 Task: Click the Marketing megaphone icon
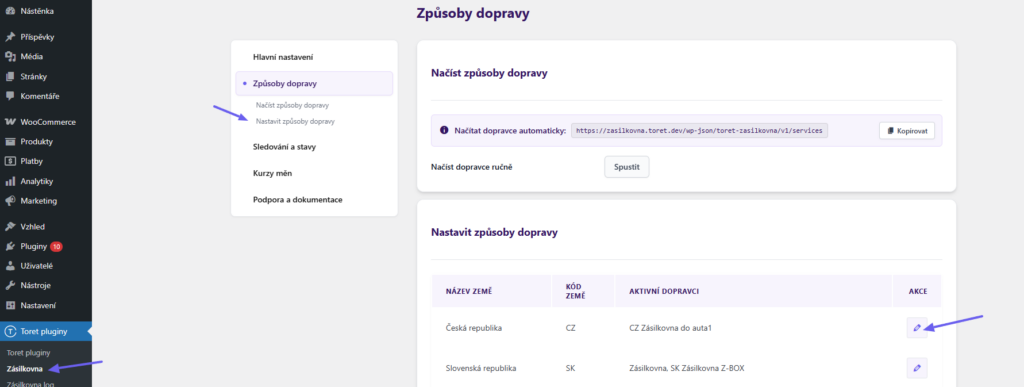tap(10, 200)
